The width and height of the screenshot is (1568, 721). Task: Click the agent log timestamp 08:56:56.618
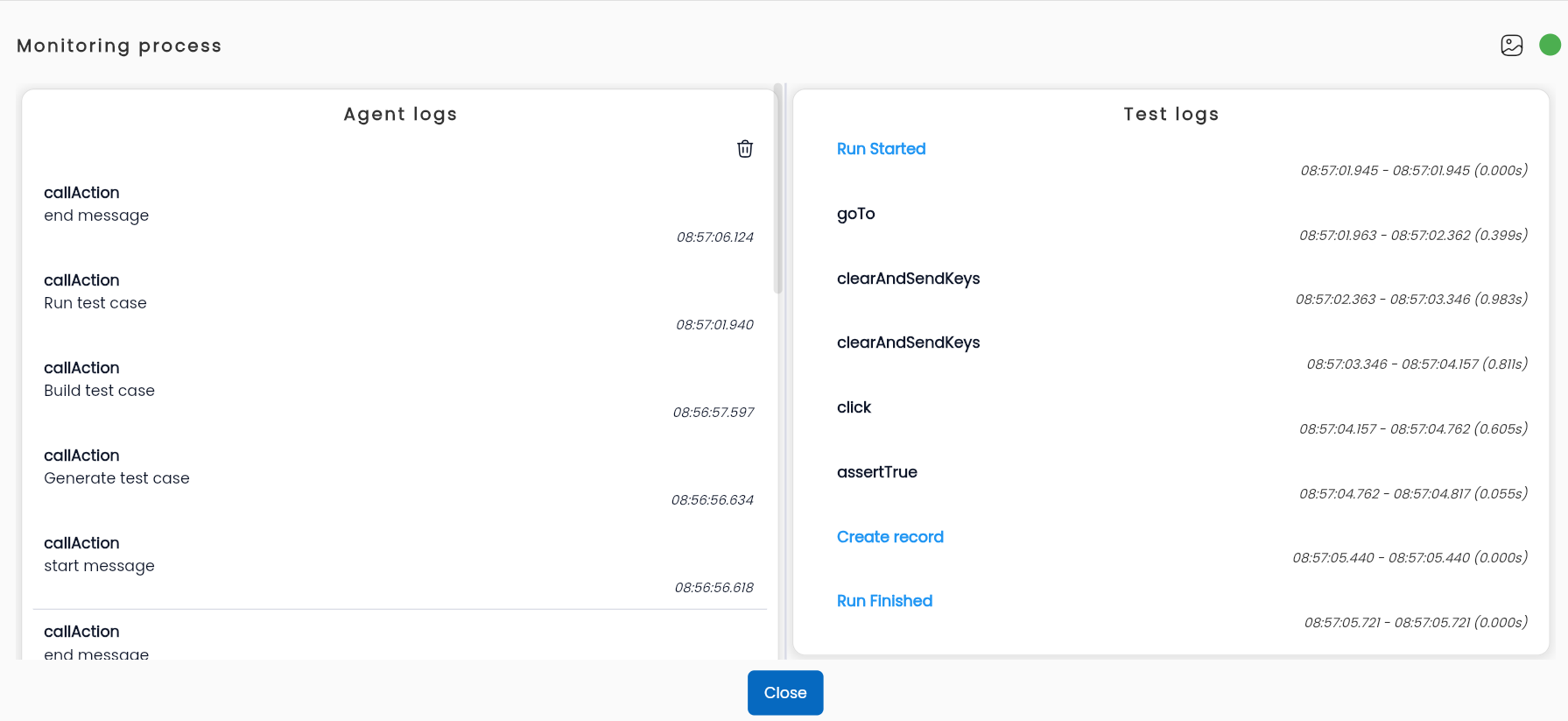[714, 588]
